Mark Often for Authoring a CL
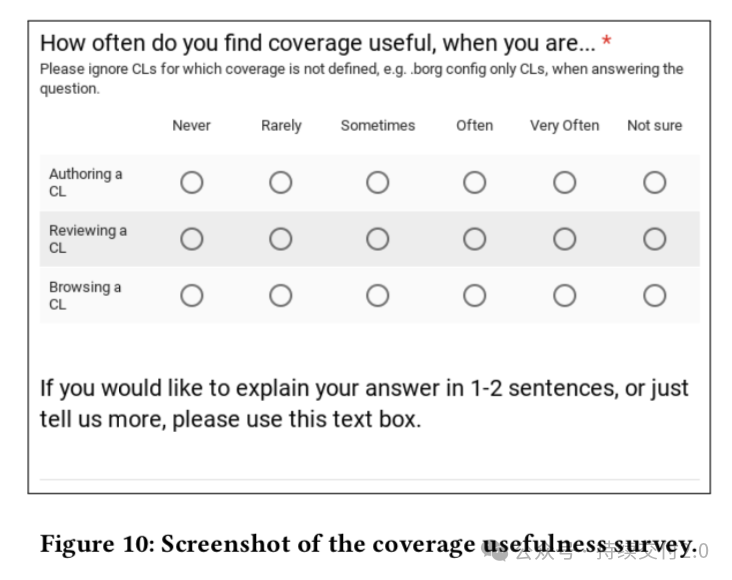 475,183
